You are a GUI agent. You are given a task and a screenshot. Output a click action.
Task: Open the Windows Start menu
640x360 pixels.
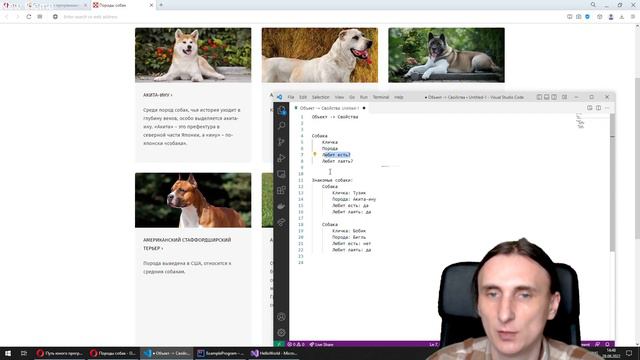tap(8, 353)
